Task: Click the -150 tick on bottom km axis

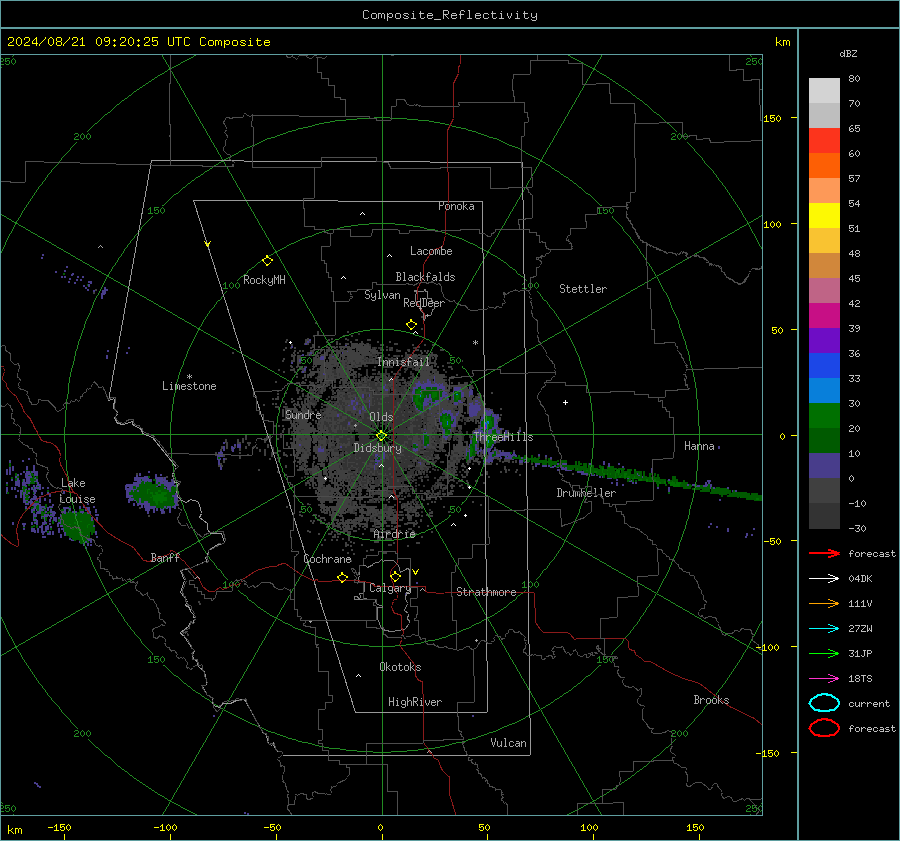Action: pyautogui.click(x=59, y=827)
